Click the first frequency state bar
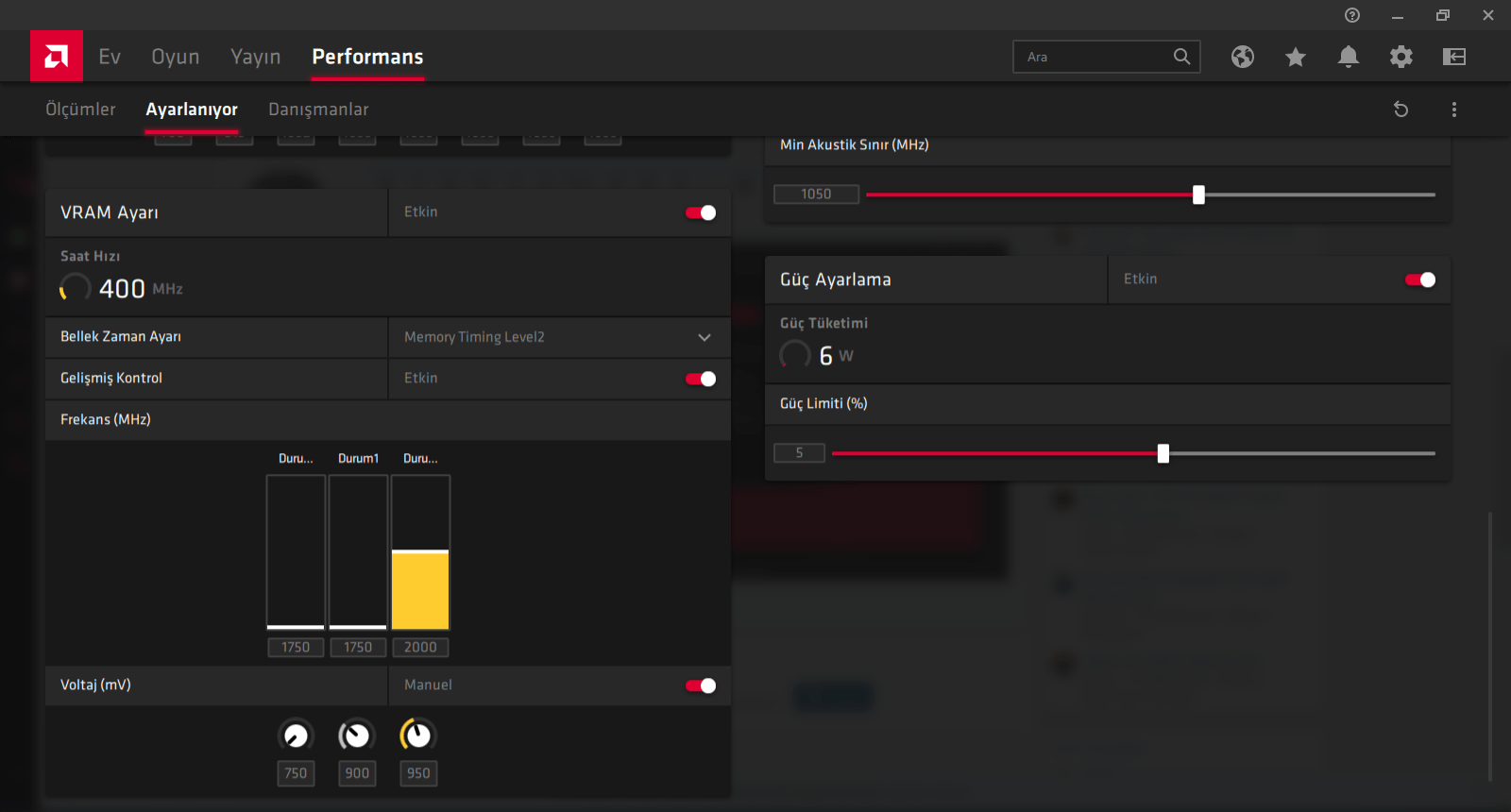Image resolution: width=1511 pixels, height=812 pixels. coord(296,552)
